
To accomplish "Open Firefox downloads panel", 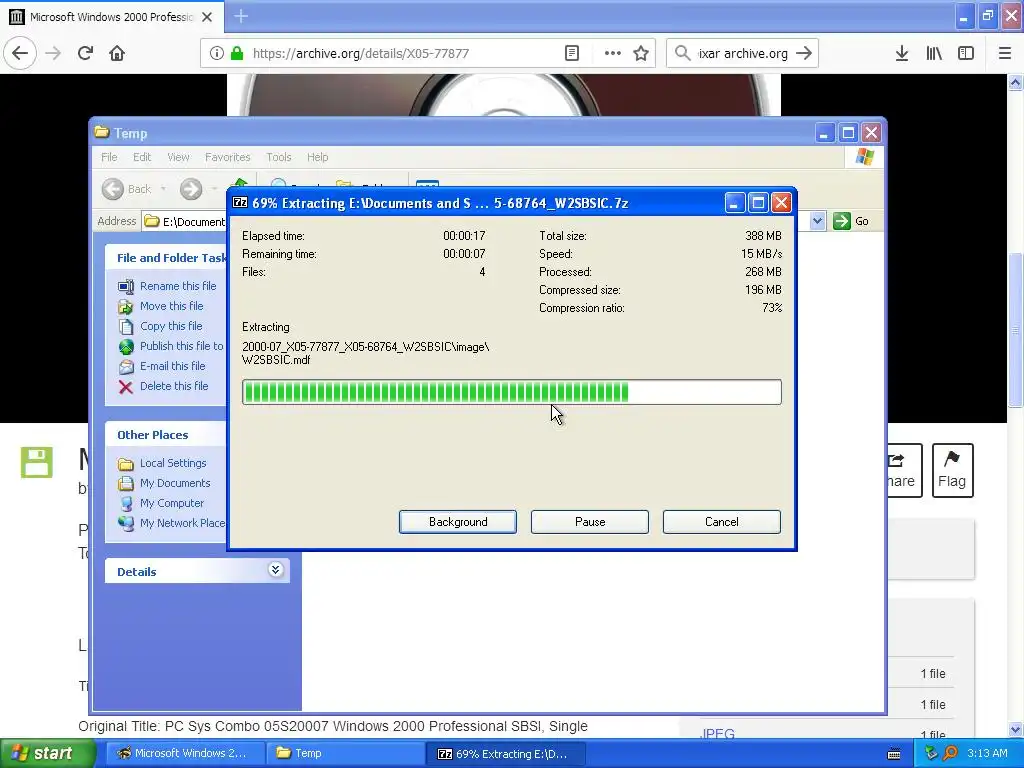I will (901, 54).
